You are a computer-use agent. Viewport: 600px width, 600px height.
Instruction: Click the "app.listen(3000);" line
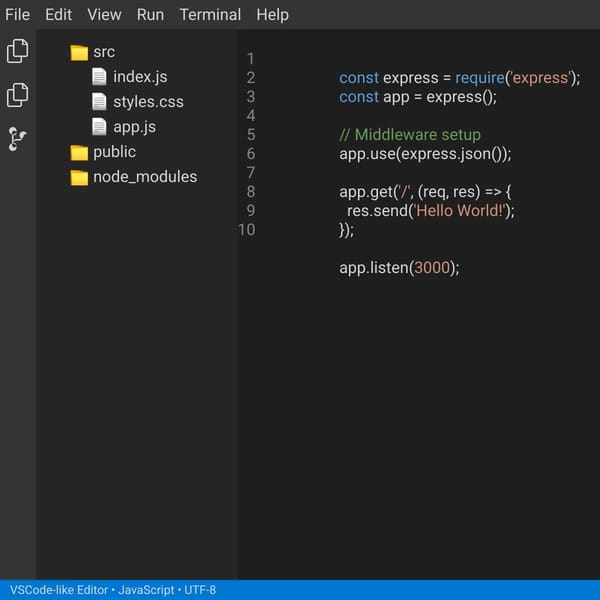click(399, 268)
